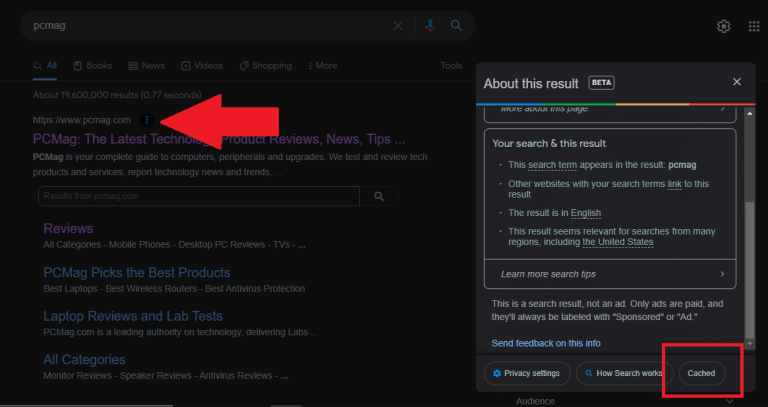Switch to the Videos tab
Image resolution: width=768 pixels, height=407 pixels.
pyautogui.click(x=202, y=66)
